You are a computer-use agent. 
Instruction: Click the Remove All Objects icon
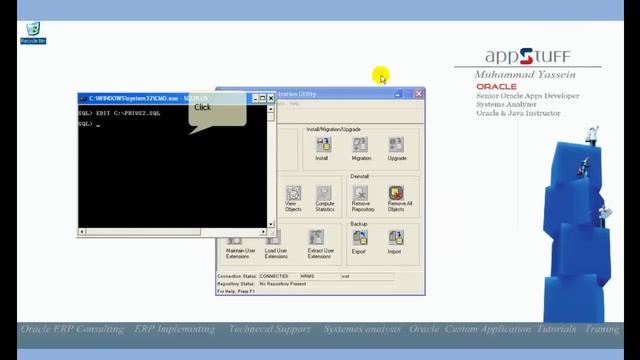point(396,193)
